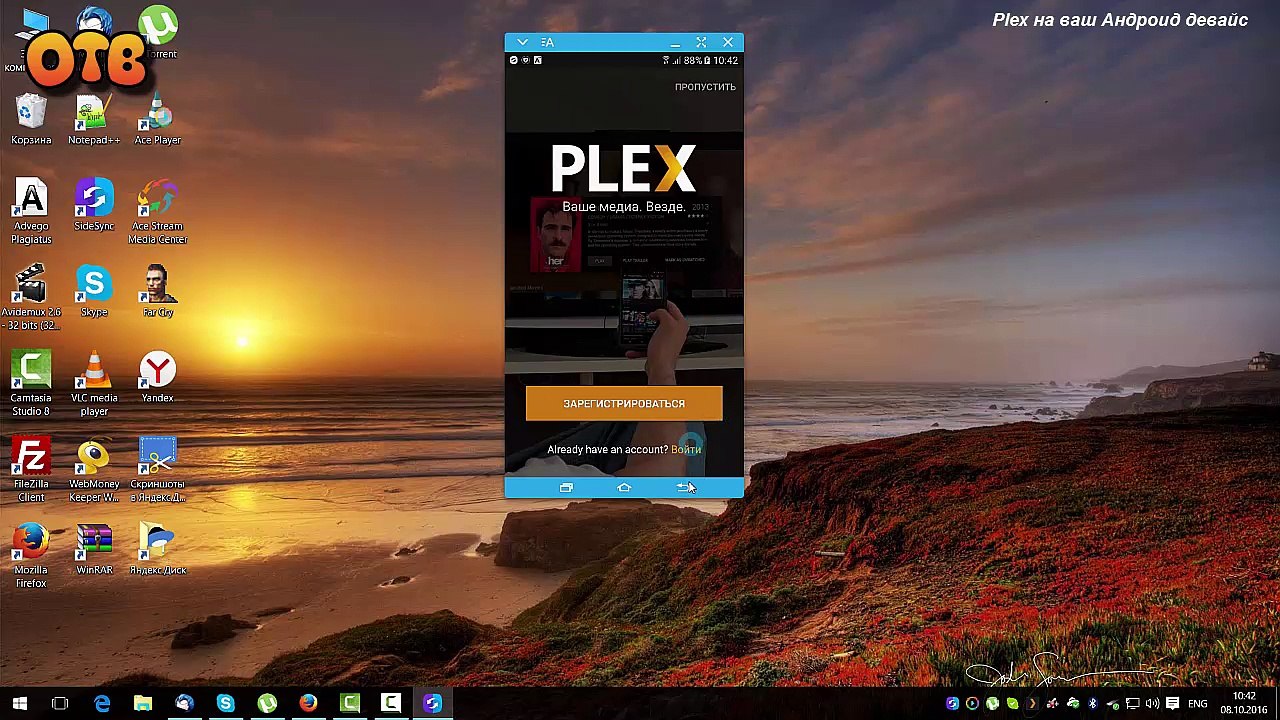Viewport: 1280px width, 720px height.
Task: Tap the Android home button
Action: [624, 487]
